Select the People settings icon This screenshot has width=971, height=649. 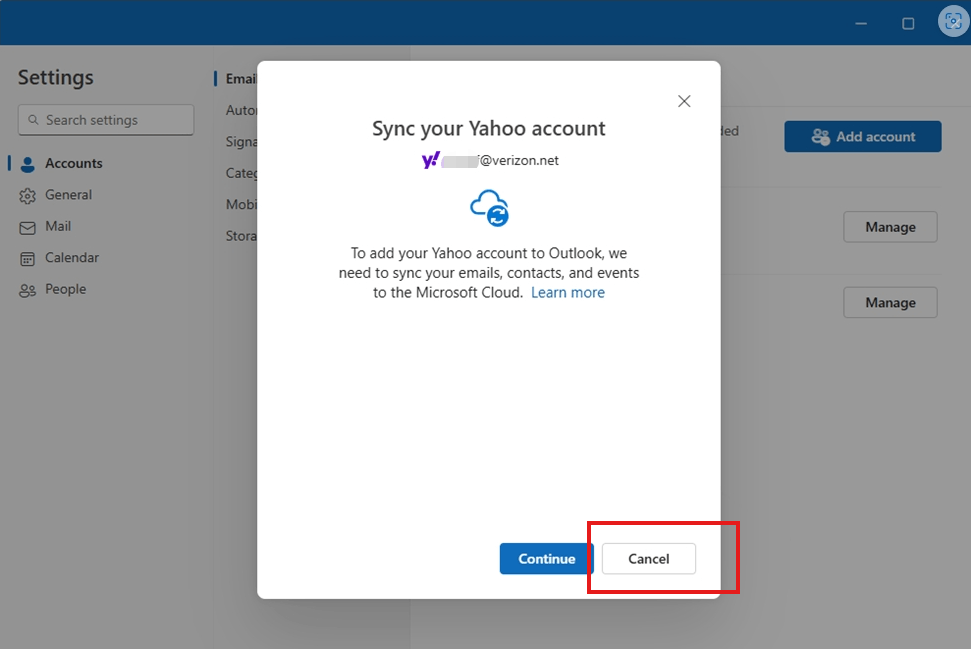point(28,289)
